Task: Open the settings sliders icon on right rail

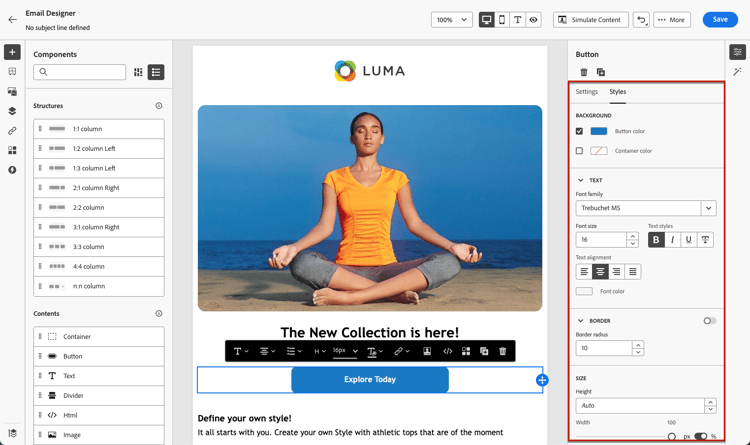Action: 738,52
